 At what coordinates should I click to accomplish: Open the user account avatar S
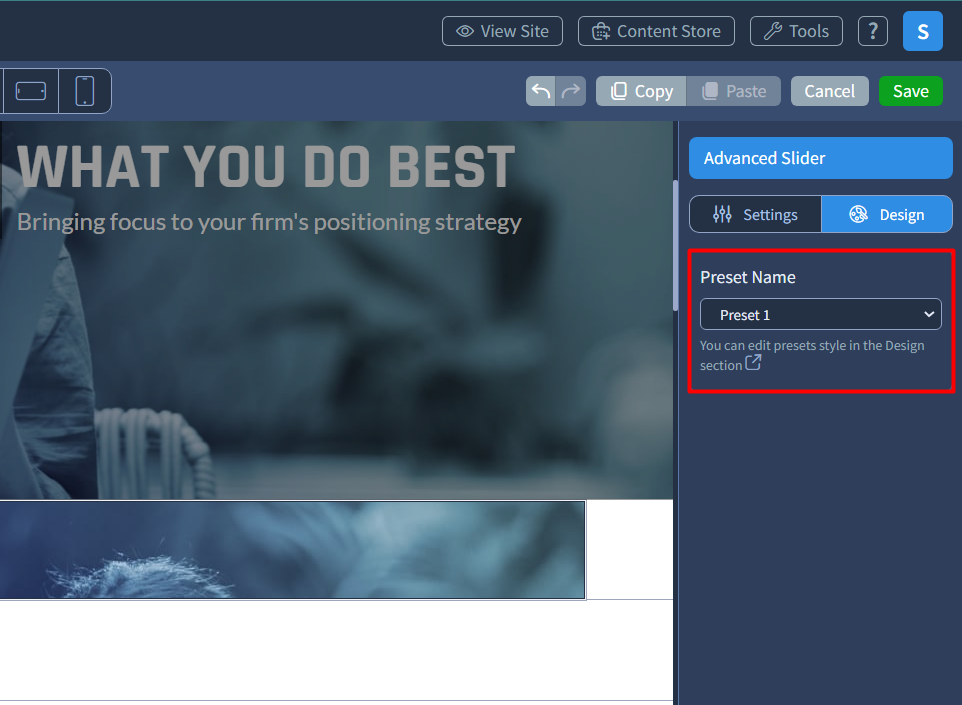(923, 31)
